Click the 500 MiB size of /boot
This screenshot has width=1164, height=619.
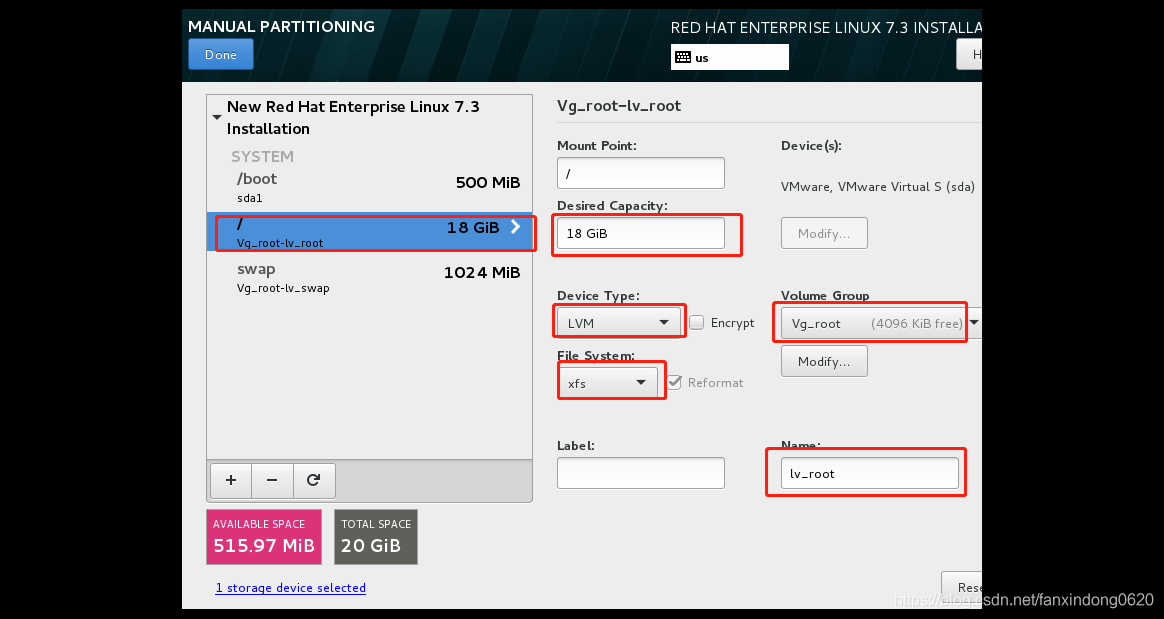pyautogui.click(x=488, y=183)
